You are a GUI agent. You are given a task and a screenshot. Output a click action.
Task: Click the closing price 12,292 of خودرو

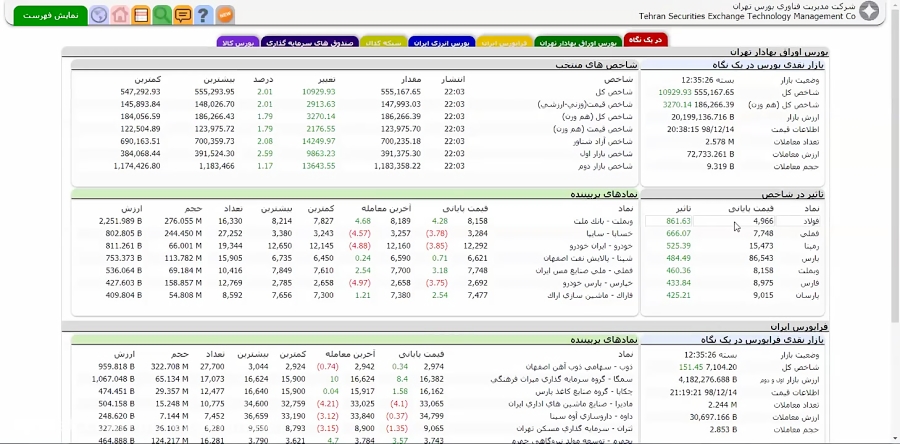476,246
